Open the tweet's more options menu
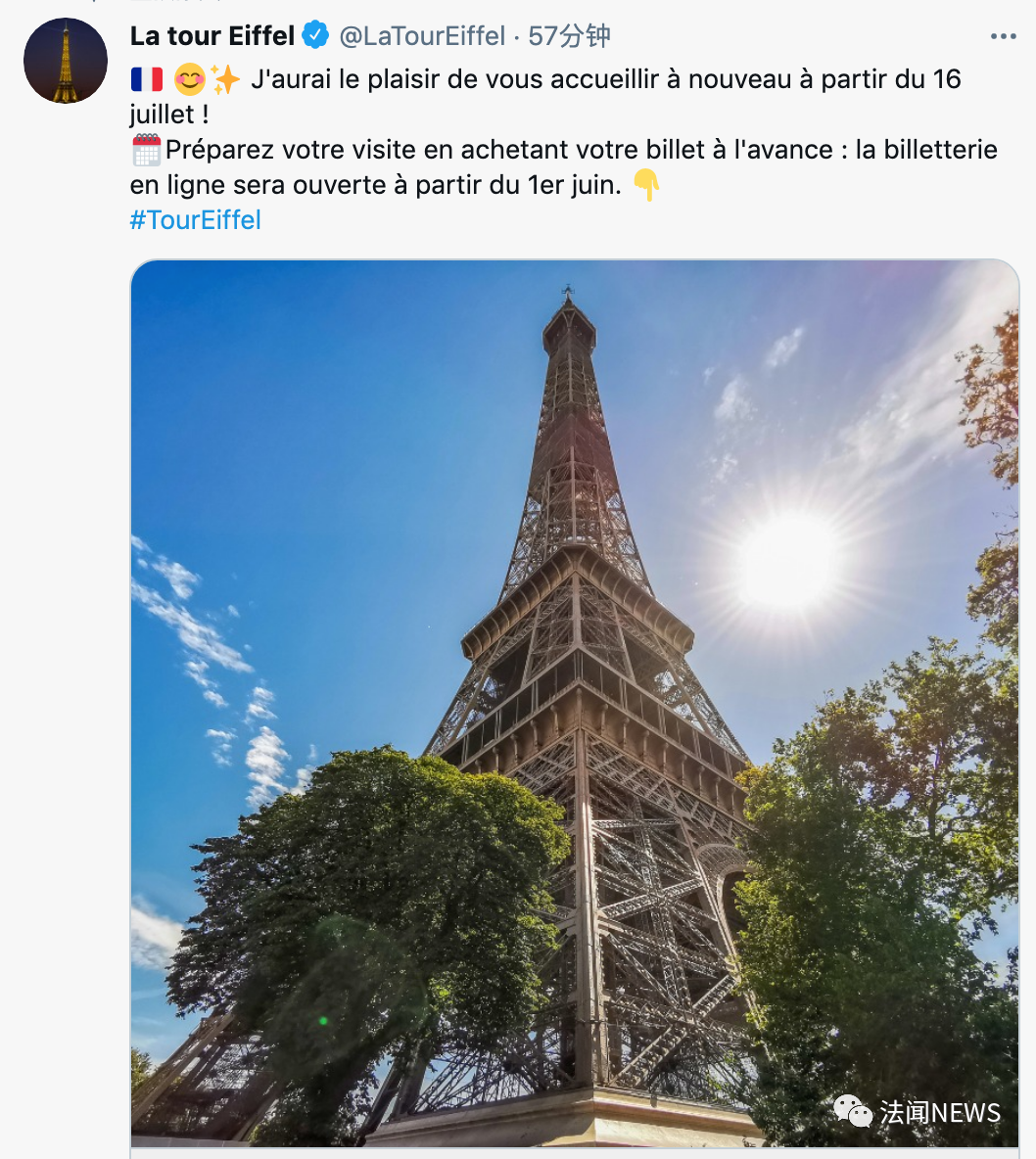This screenshot has width=1036, height=1159. coord(1003,36)
